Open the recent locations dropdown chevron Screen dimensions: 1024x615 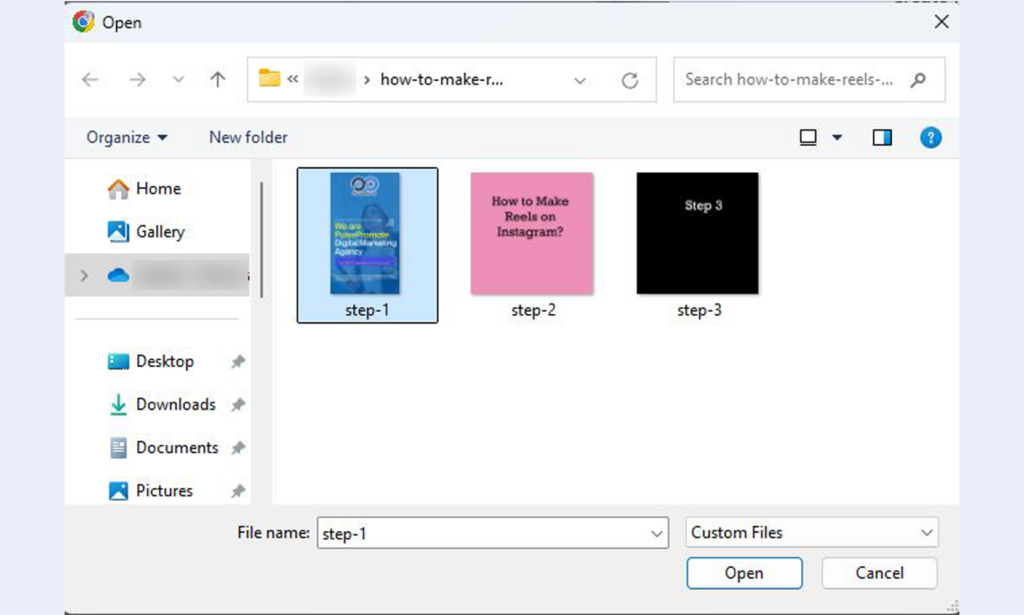178,80
